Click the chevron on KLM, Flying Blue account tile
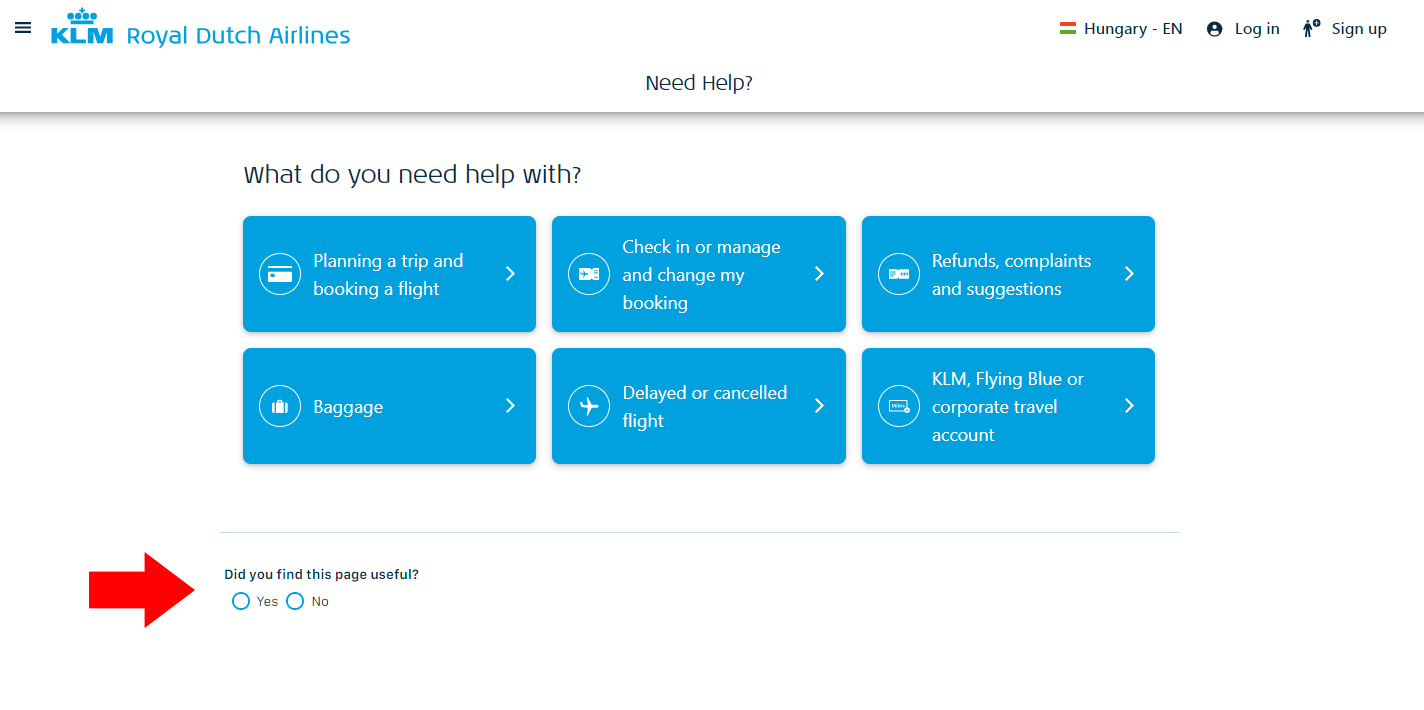1424x710 pixels. tap(1129, 406)
